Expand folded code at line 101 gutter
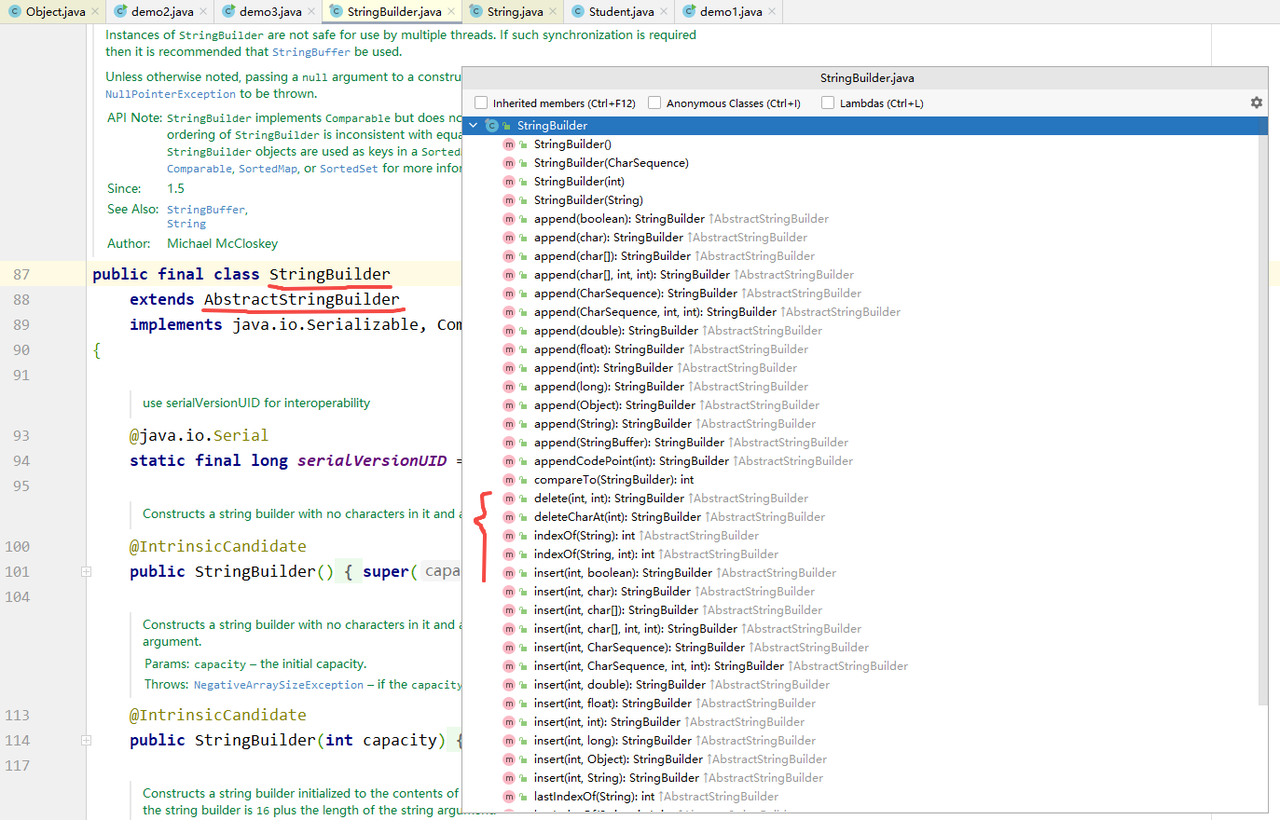Image resolution: width=1280 pixels, height=820 pixels. click(x=86, y=572)
